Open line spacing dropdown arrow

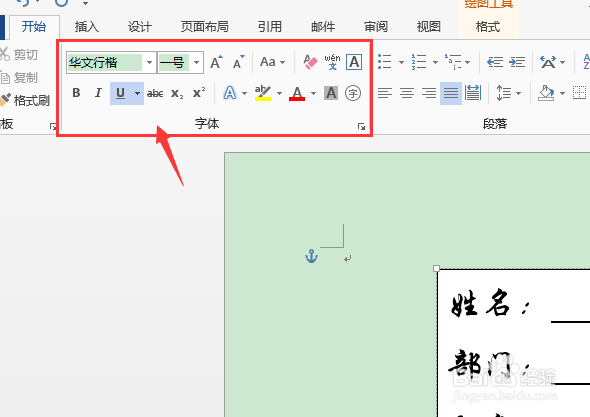(519, 93)
